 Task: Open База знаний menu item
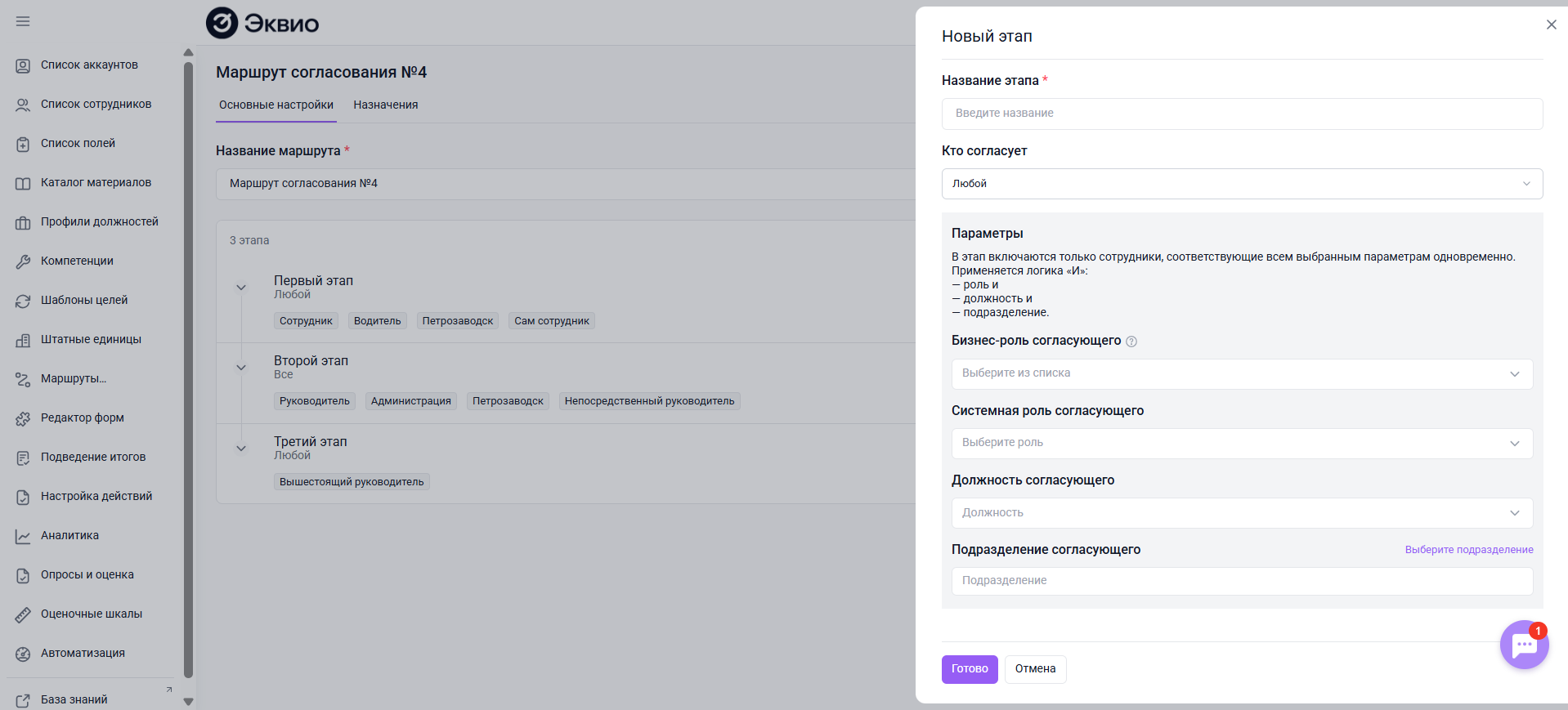point(74,699)
